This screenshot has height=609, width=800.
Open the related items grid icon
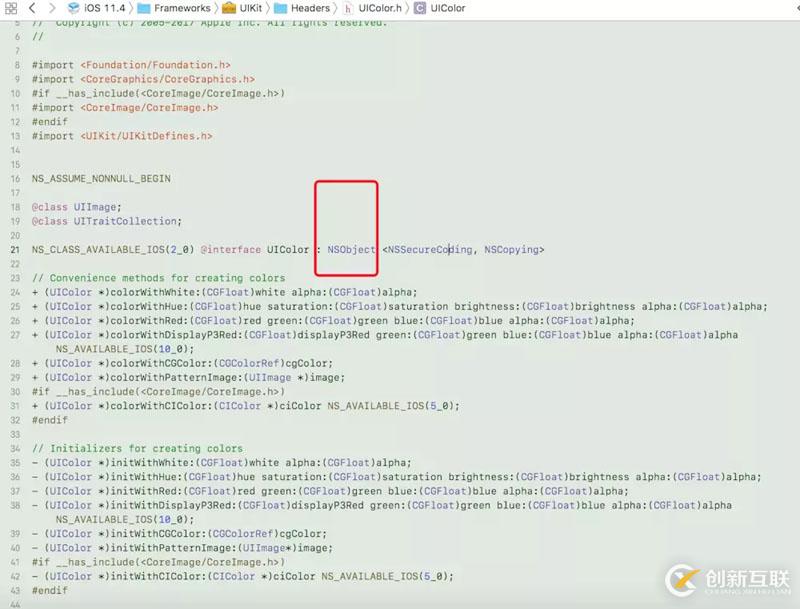pos(11,8)
